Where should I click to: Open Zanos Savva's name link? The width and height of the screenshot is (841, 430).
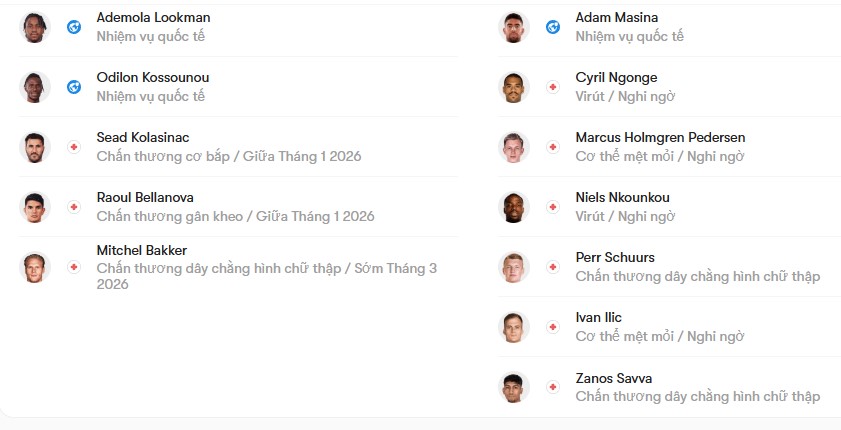614,379
